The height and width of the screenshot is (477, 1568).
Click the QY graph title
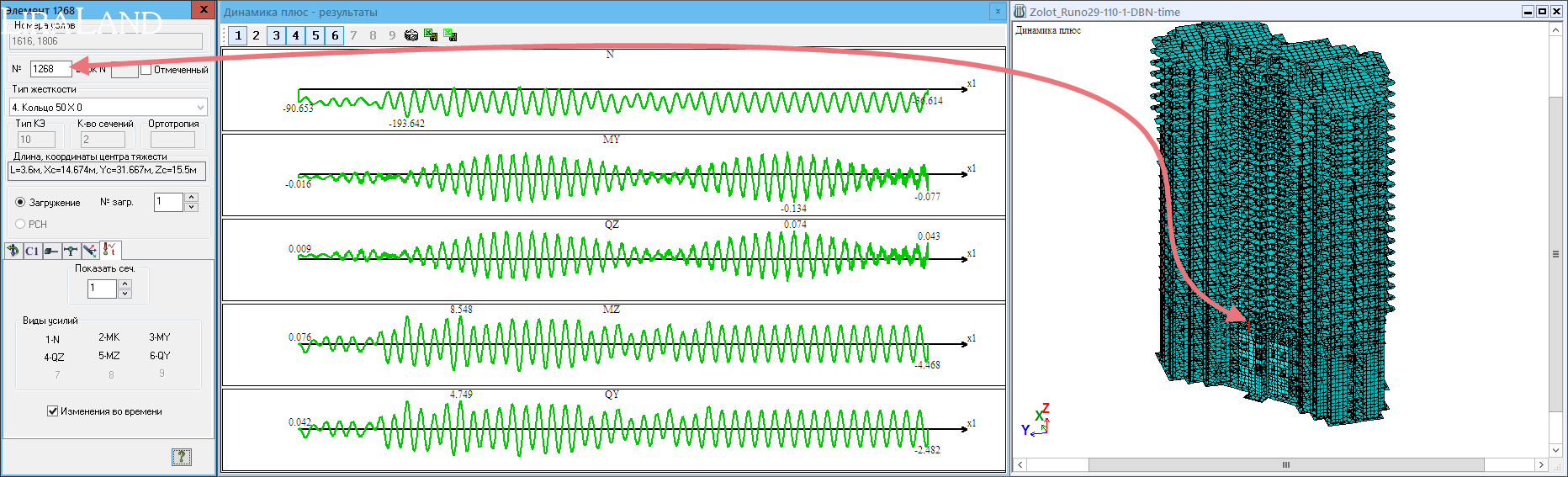point(612,395)
